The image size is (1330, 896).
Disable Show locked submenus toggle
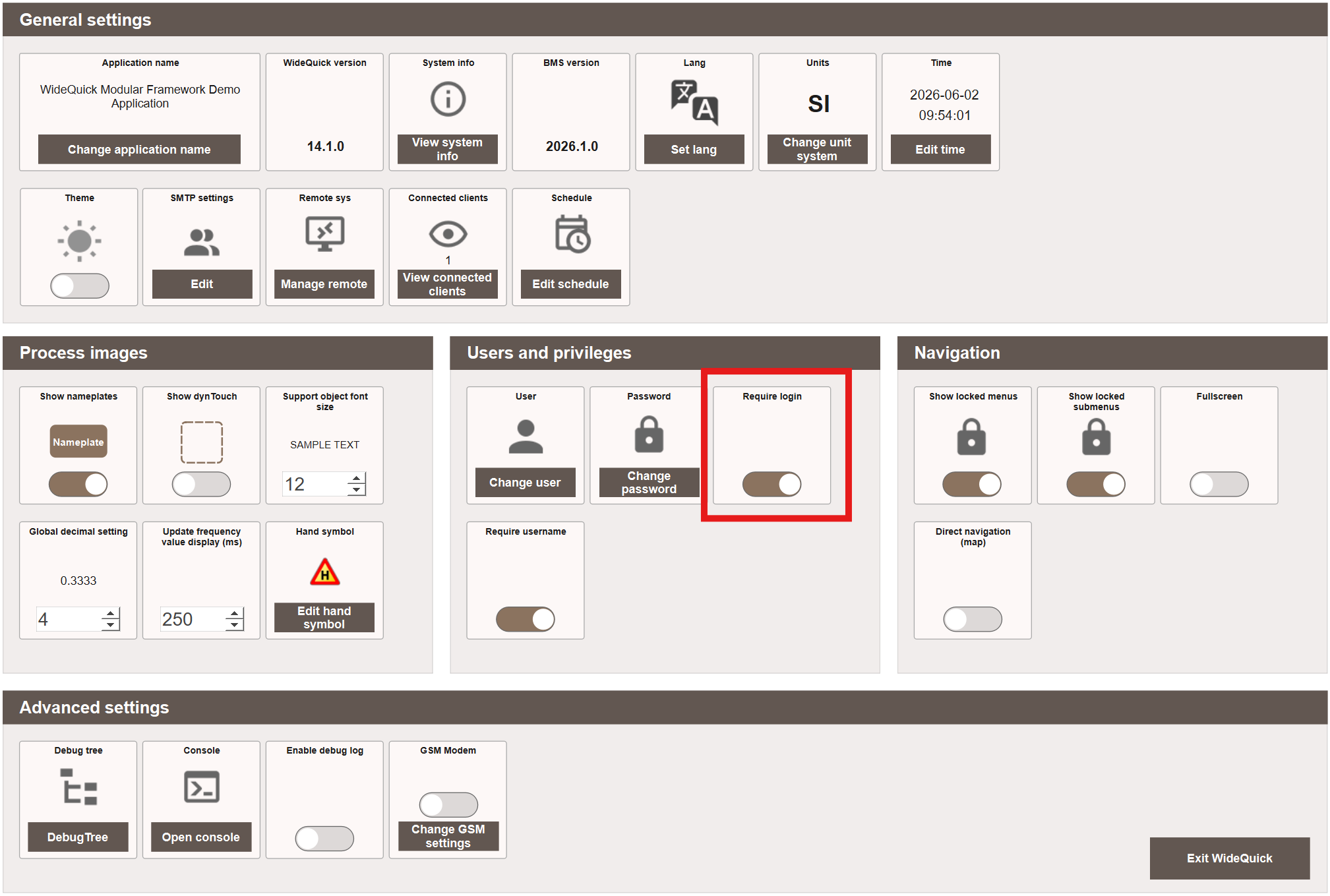[x=1096, y=485]
